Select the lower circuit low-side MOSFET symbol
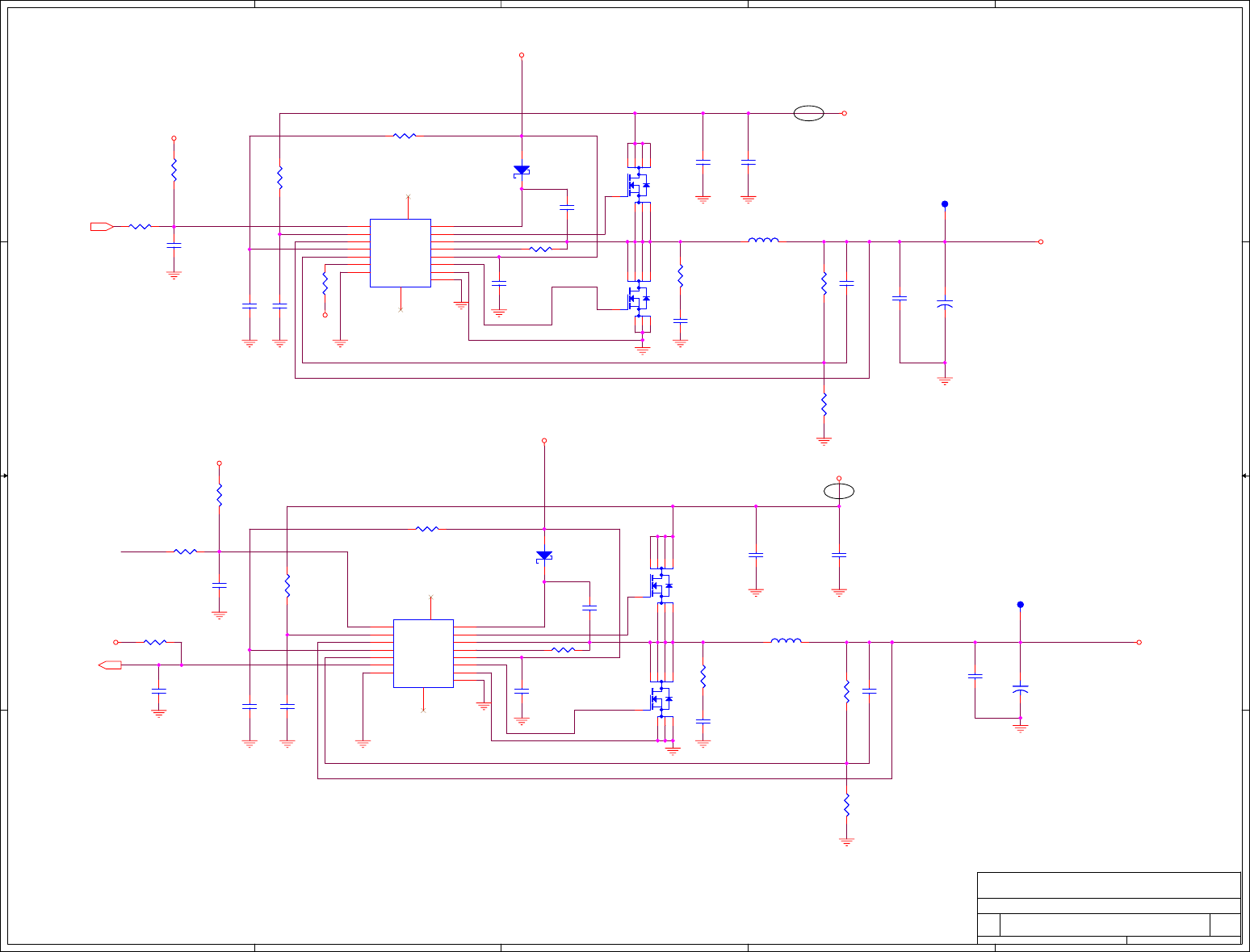Screen dimensions: 1250x952 [x=661, y=698]
